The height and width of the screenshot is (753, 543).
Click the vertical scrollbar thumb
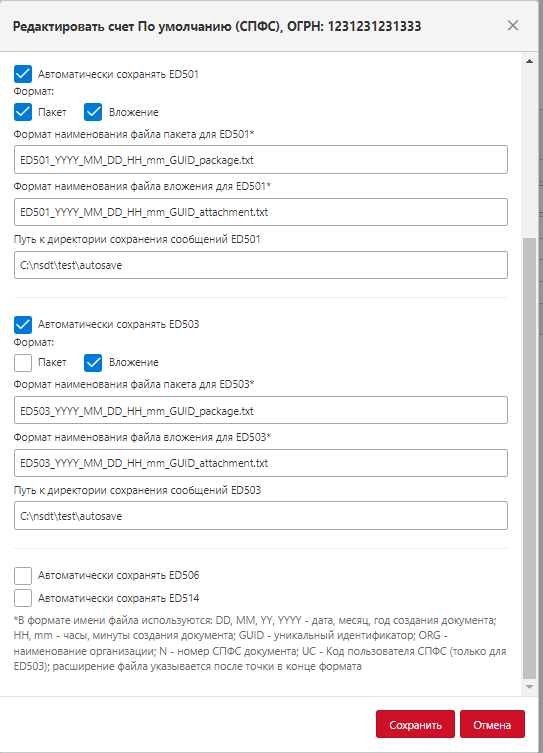click(530, 458)
